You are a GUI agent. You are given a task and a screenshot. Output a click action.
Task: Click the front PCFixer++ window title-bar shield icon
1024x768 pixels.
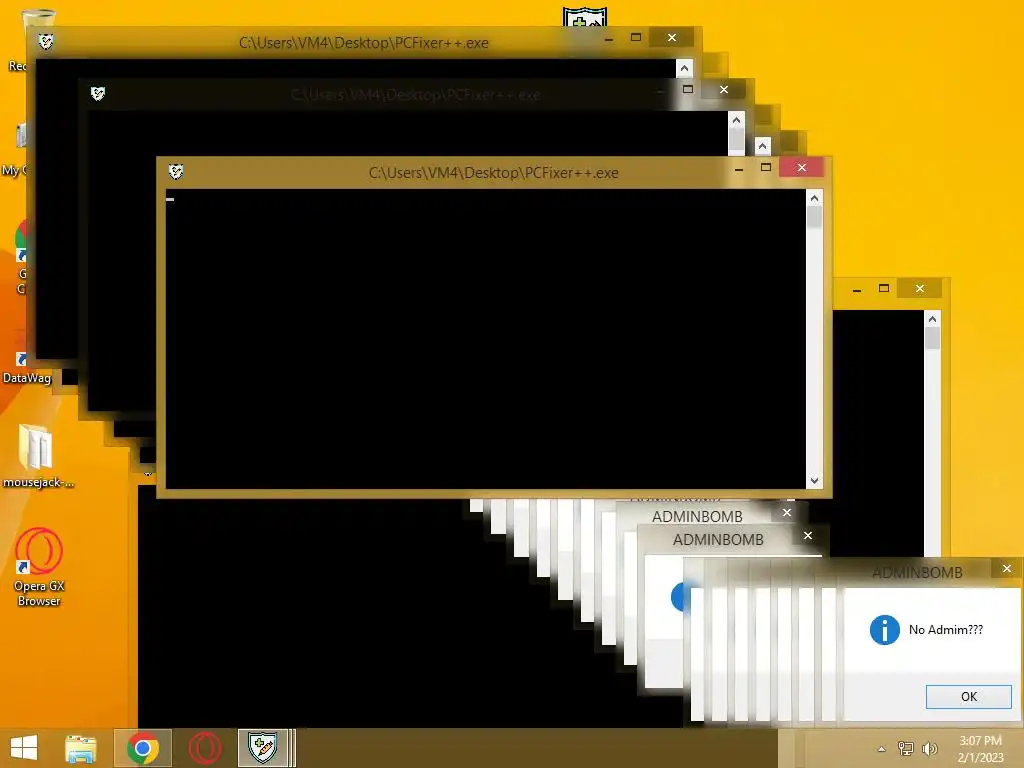176,172
